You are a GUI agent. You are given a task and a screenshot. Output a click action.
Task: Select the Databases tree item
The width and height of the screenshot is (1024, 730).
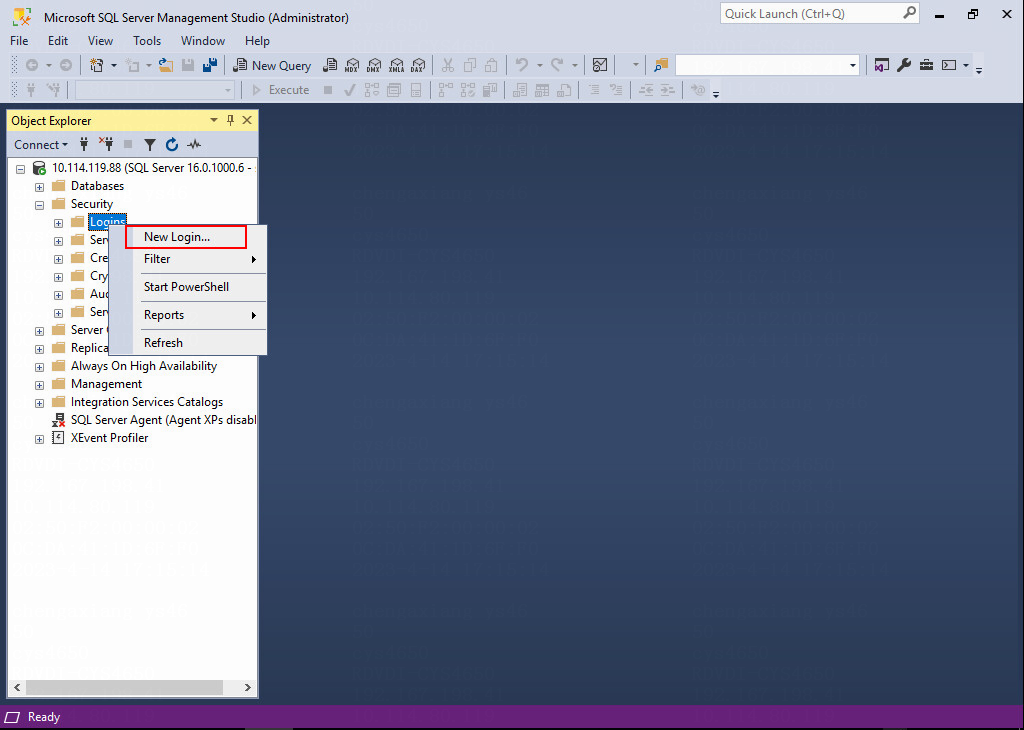click(97, 186)
